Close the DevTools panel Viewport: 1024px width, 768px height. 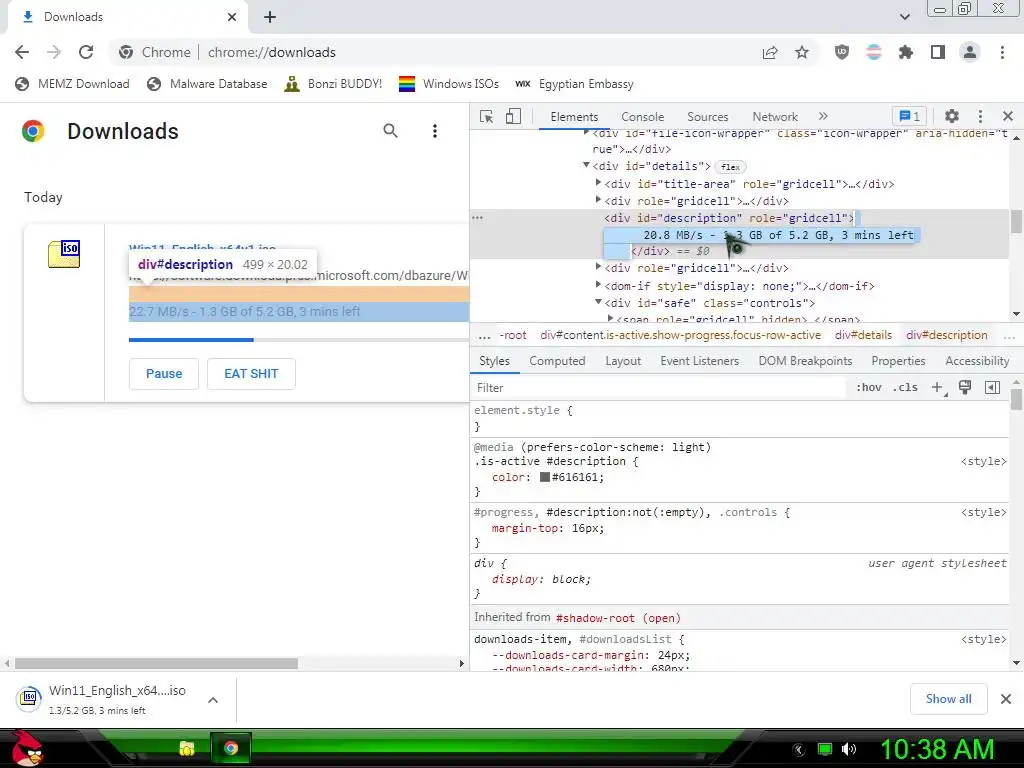click(x=1008, y=116)
